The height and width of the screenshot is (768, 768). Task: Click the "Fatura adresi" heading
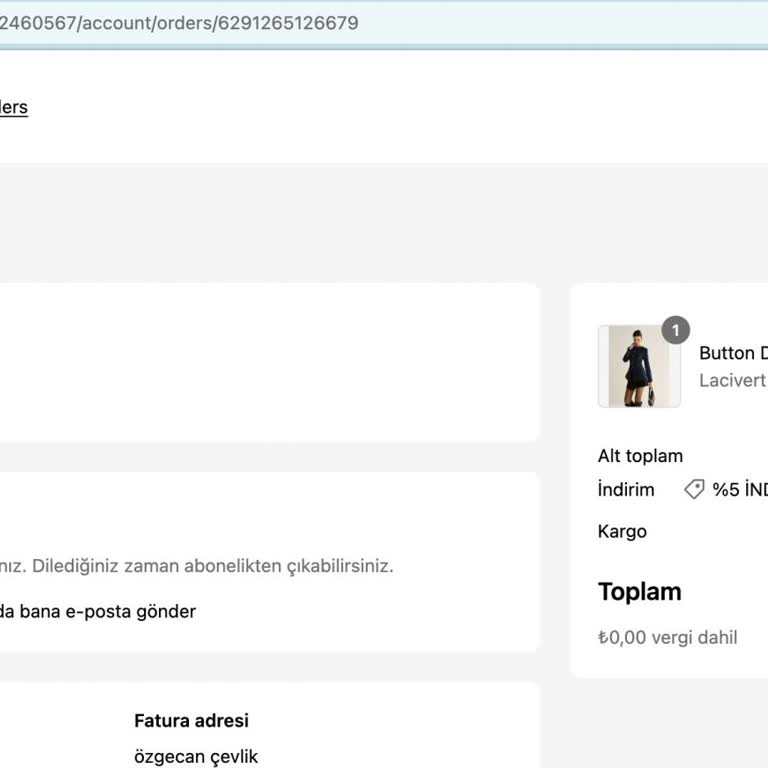click(192, 720)
